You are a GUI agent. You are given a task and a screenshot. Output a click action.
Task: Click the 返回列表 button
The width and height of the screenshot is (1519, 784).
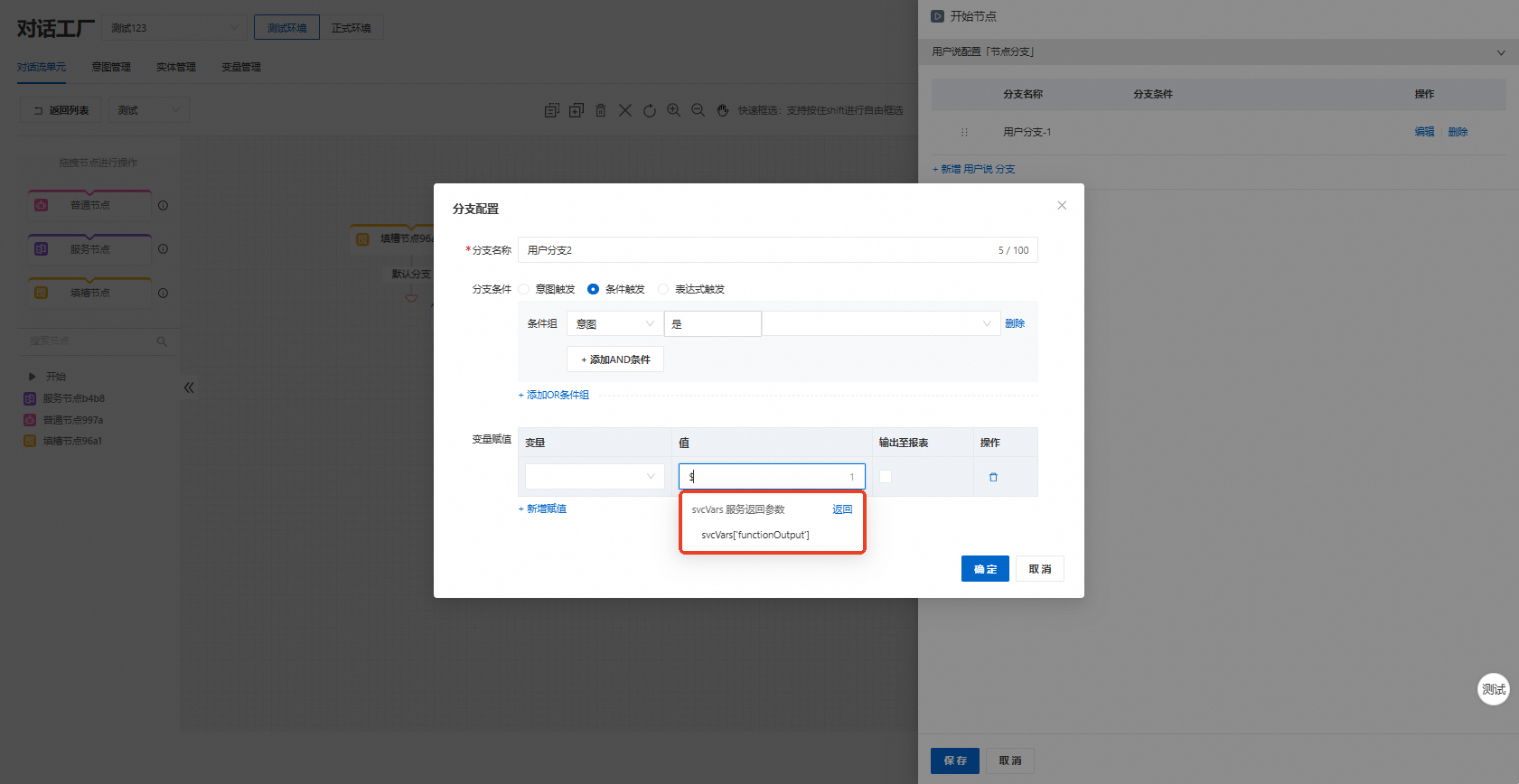(61, 110)
